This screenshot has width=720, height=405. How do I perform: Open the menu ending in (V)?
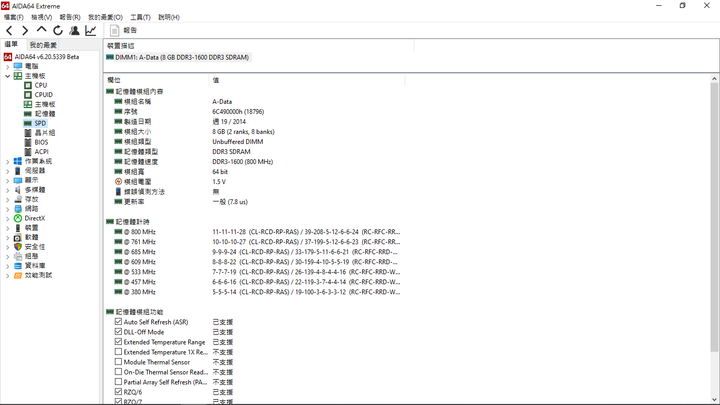click(x=41, y=17)
